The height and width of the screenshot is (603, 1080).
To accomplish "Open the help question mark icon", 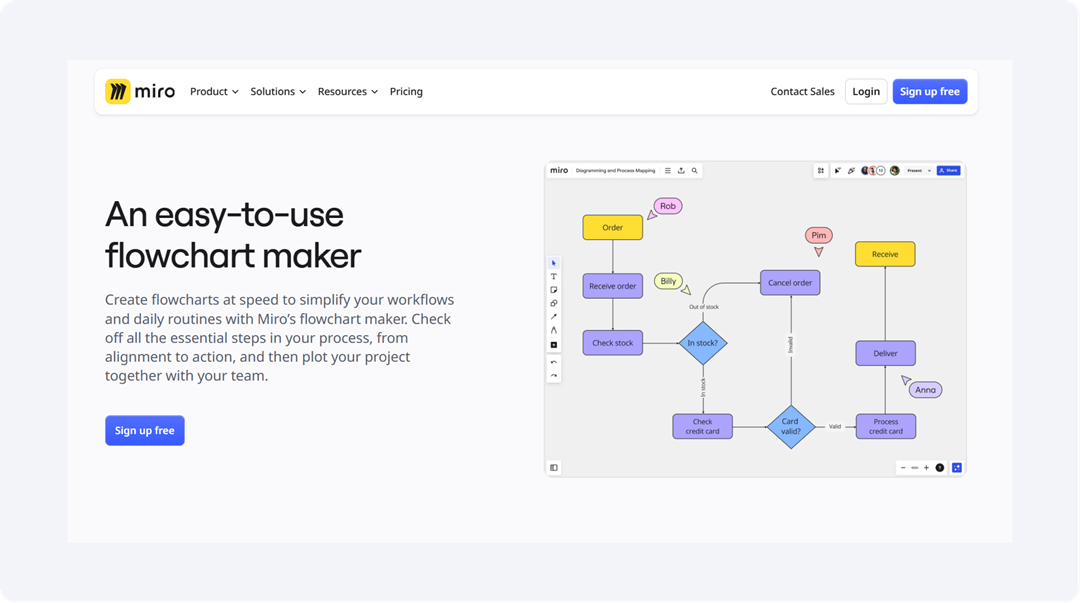I will point(939,468).
